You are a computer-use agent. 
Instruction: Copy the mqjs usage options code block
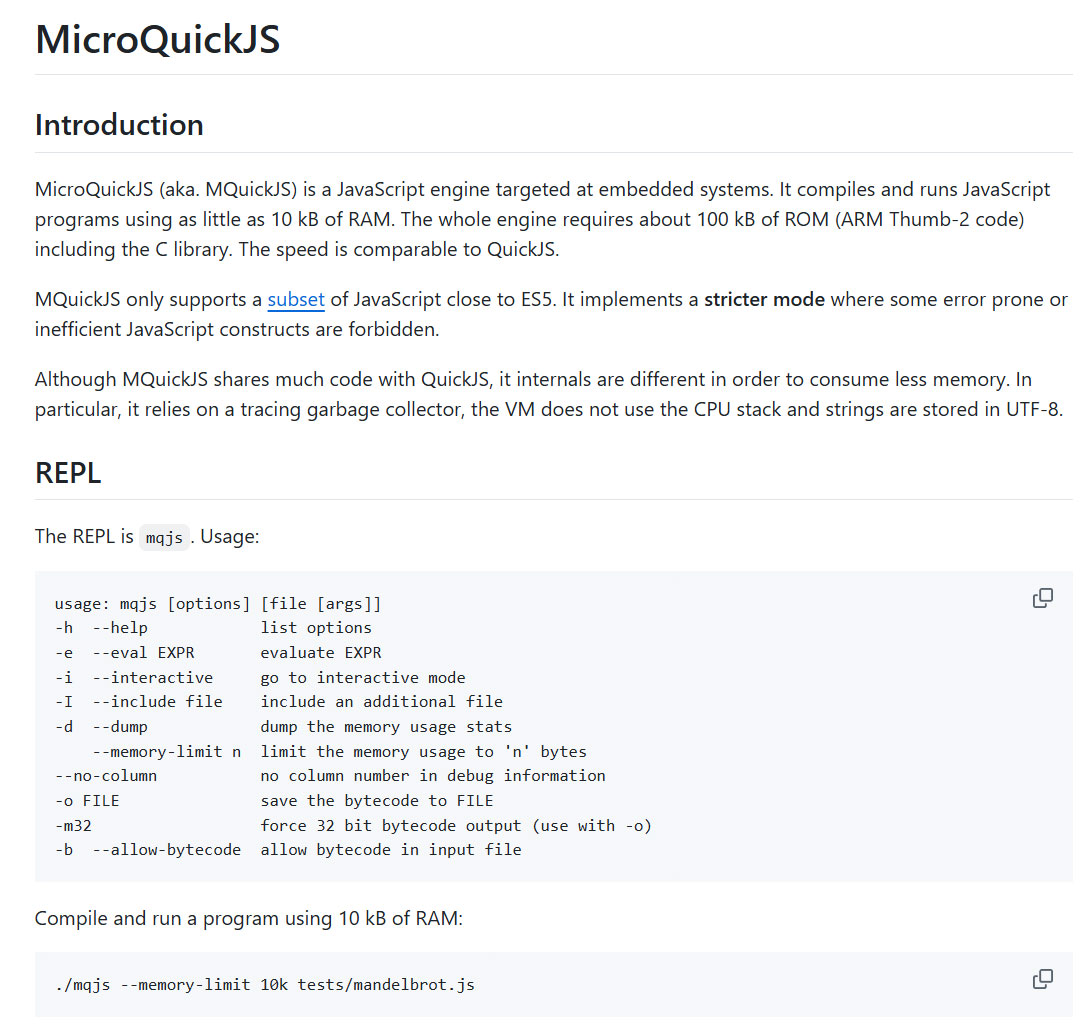[1042, 598]
